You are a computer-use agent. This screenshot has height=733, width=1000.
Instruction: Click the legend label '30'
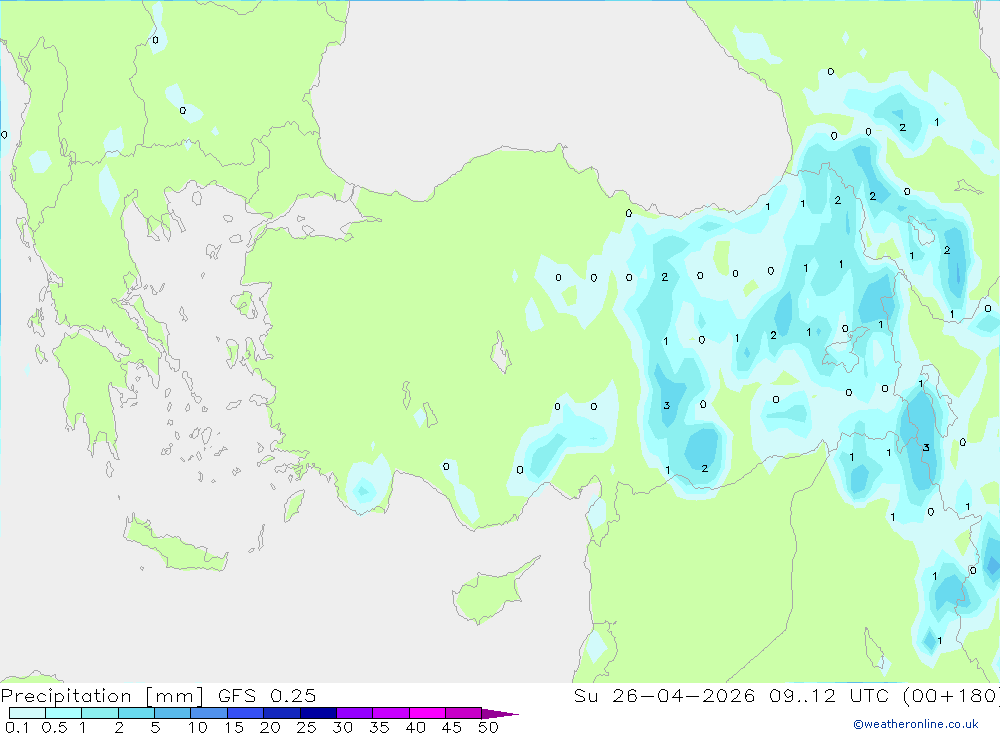click(342, 727)
